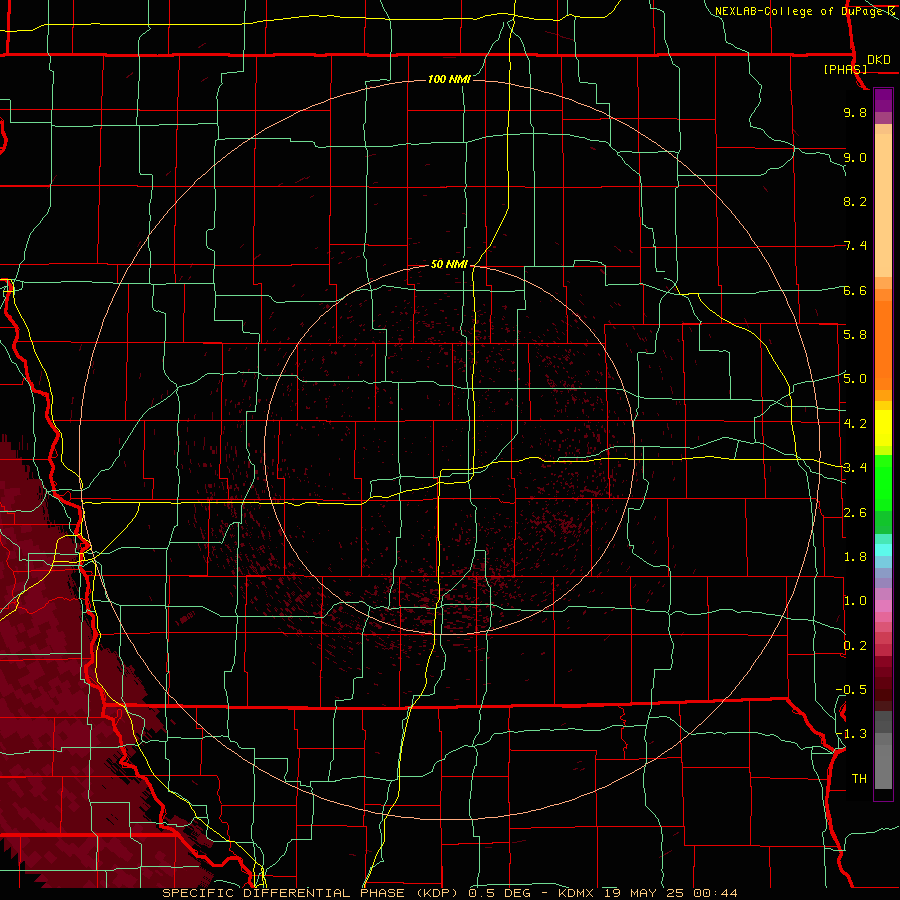The width and height of the screenshot is (900, 900).
Task: Click the pink segment of the color bar
Action: [x=883, y=606]
